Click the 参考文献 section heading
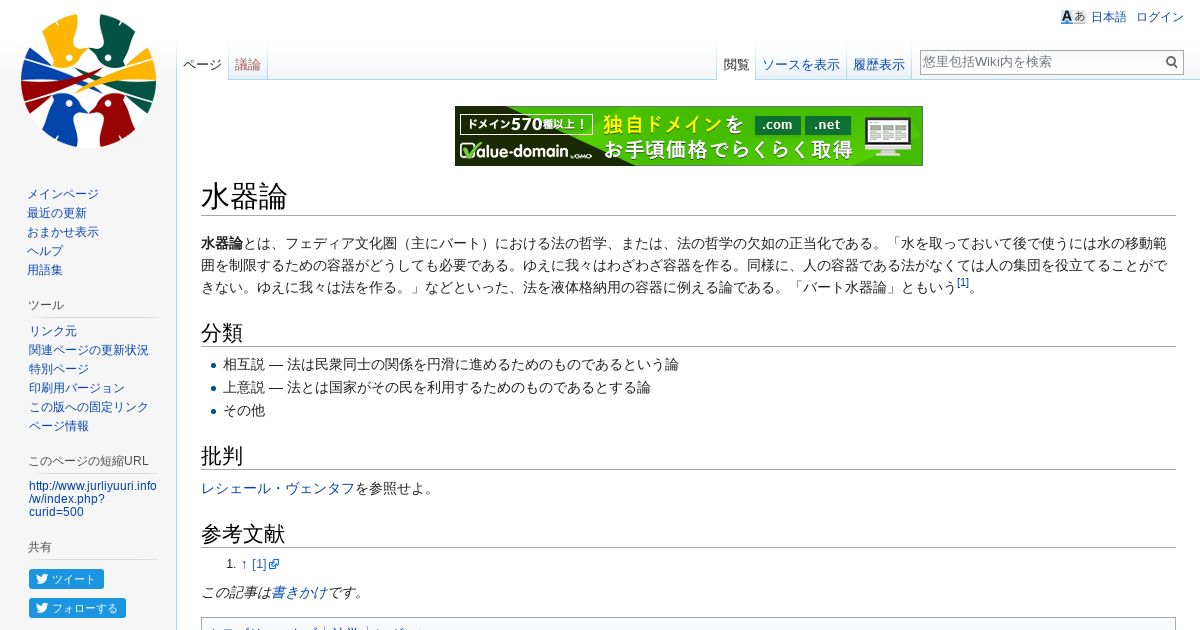The height and width of the screenshot is (630, 1200). [243, 534]
